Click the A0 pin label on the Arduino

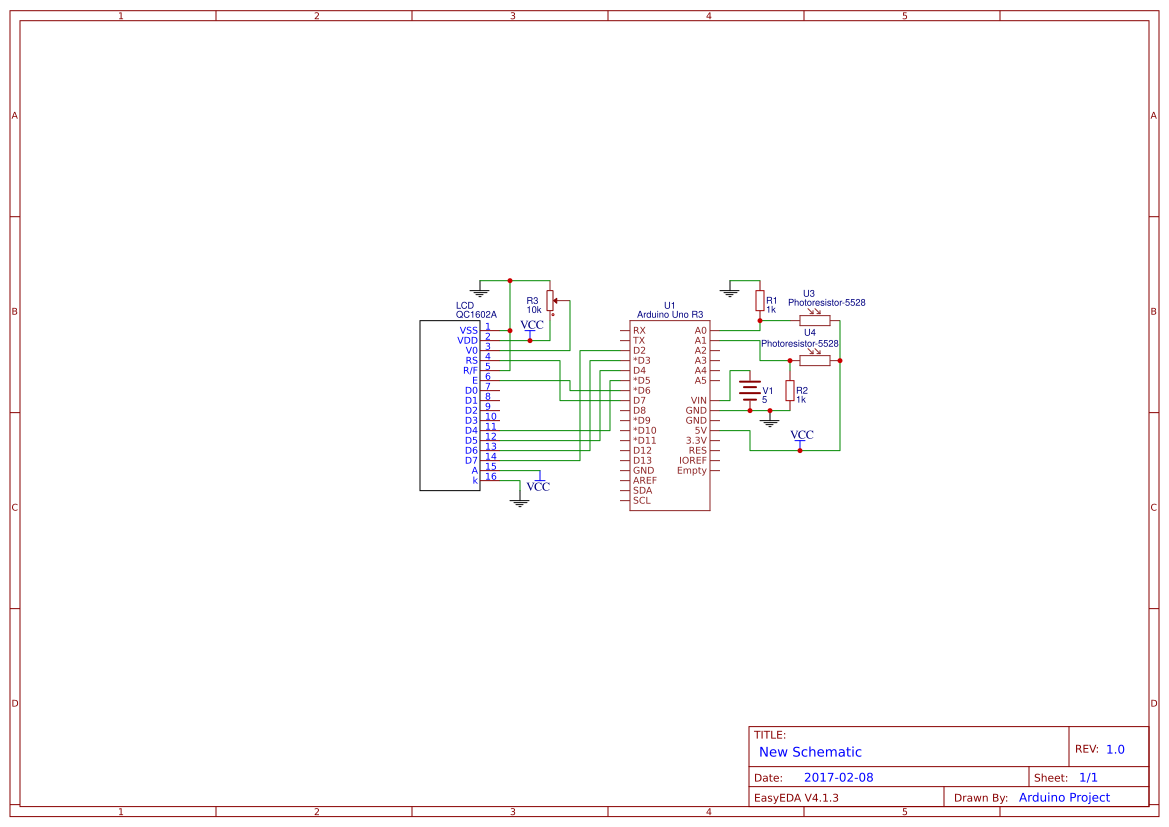[699, 330]
